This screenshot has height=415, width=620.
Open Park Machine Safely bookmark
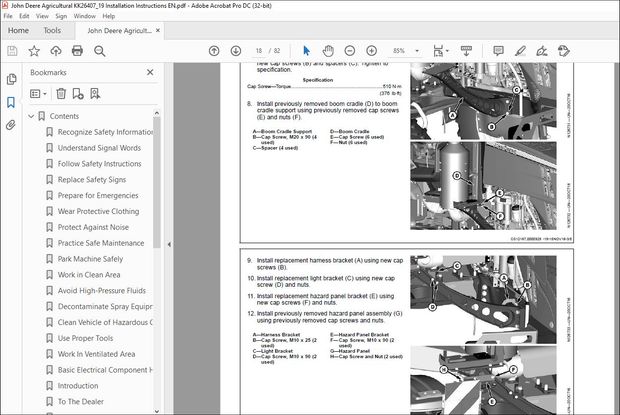tap(91, 259)
